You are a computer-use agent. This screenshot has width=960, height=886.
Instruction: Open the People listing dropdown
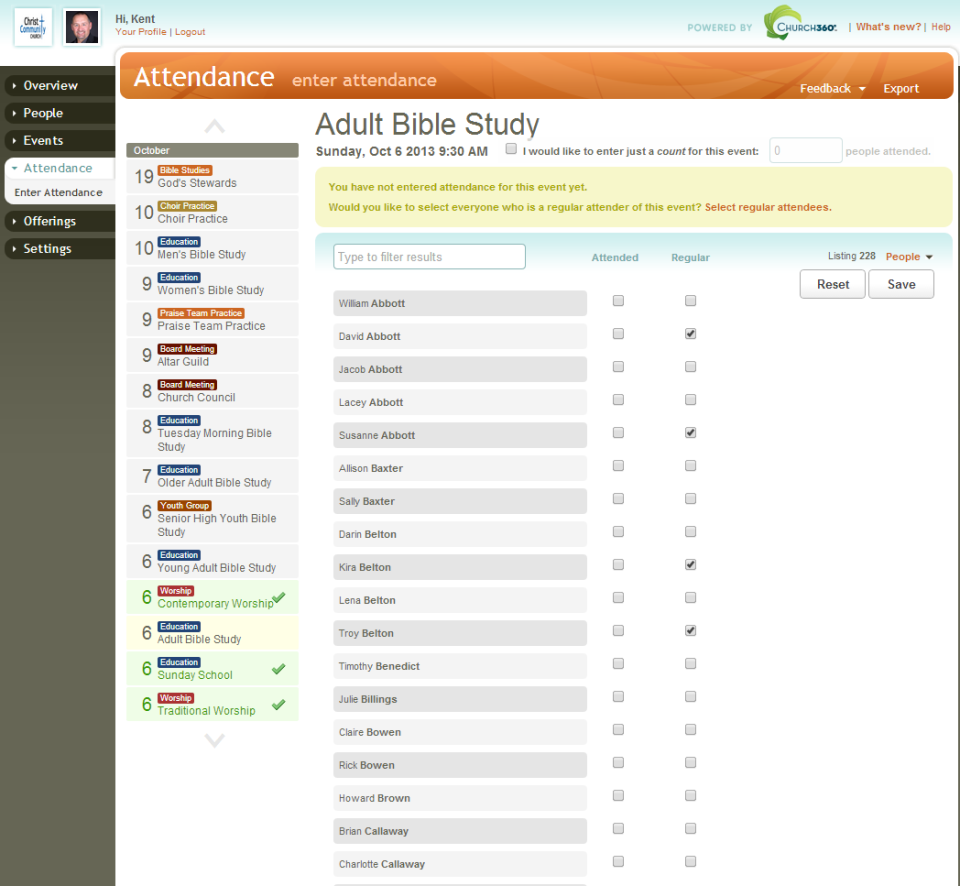coord(908,257)
